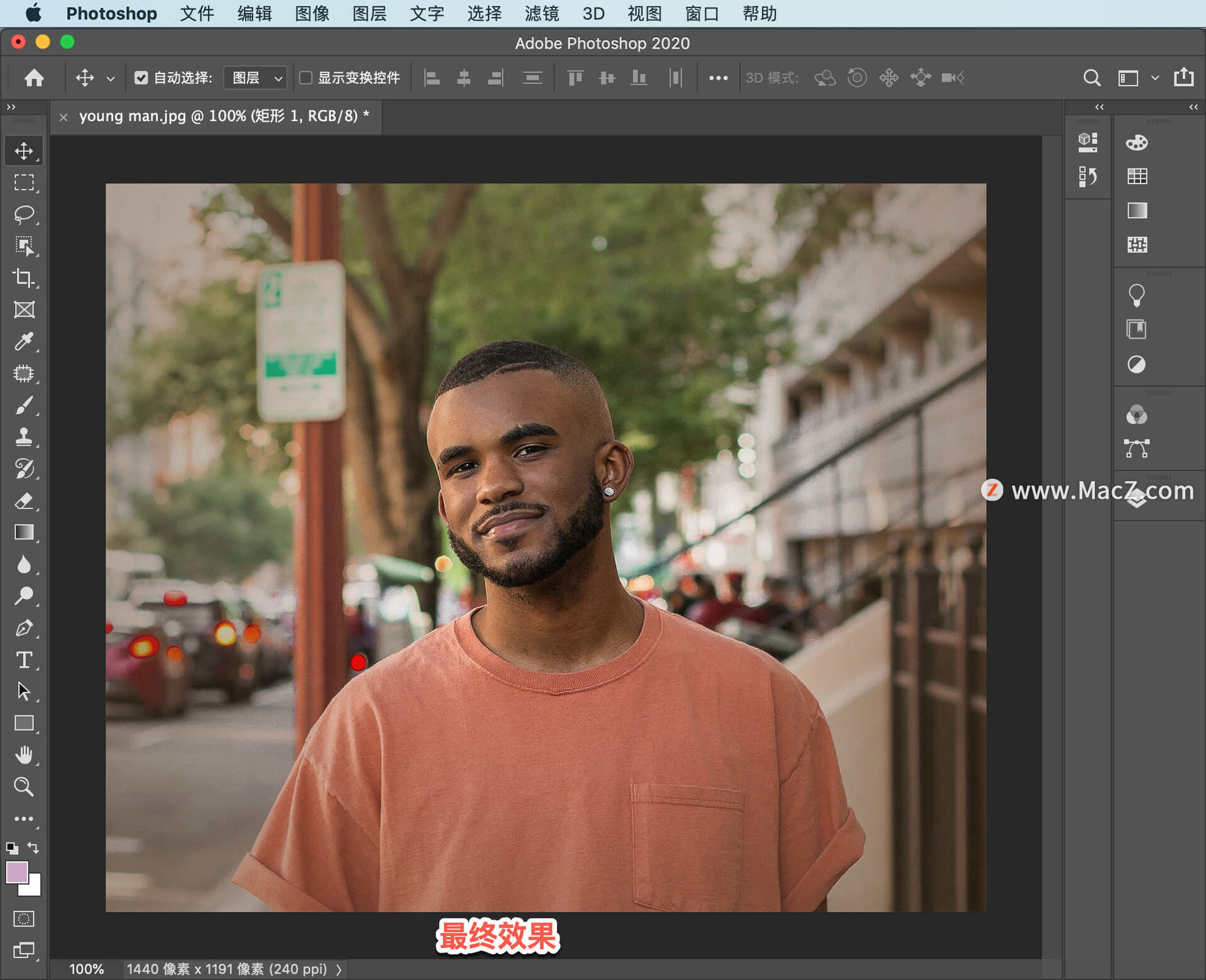Open the Patterns panel icon

[x=1137, y=244]
